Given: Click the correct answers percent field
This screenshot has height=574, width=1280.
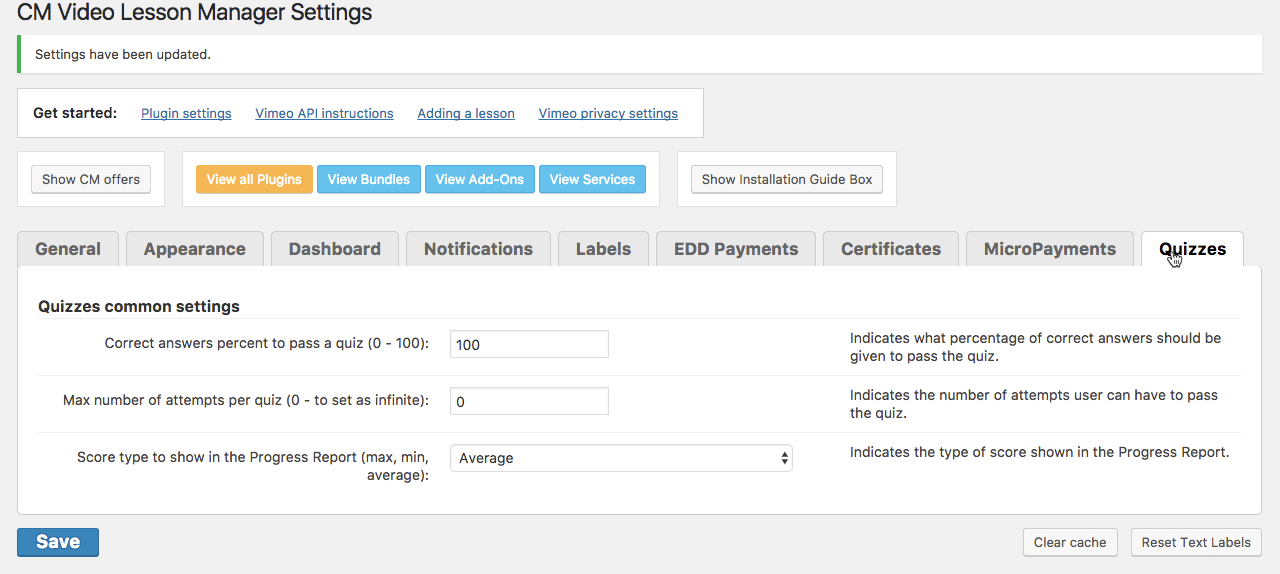Looking at the screenshot, I should (529, 344).
